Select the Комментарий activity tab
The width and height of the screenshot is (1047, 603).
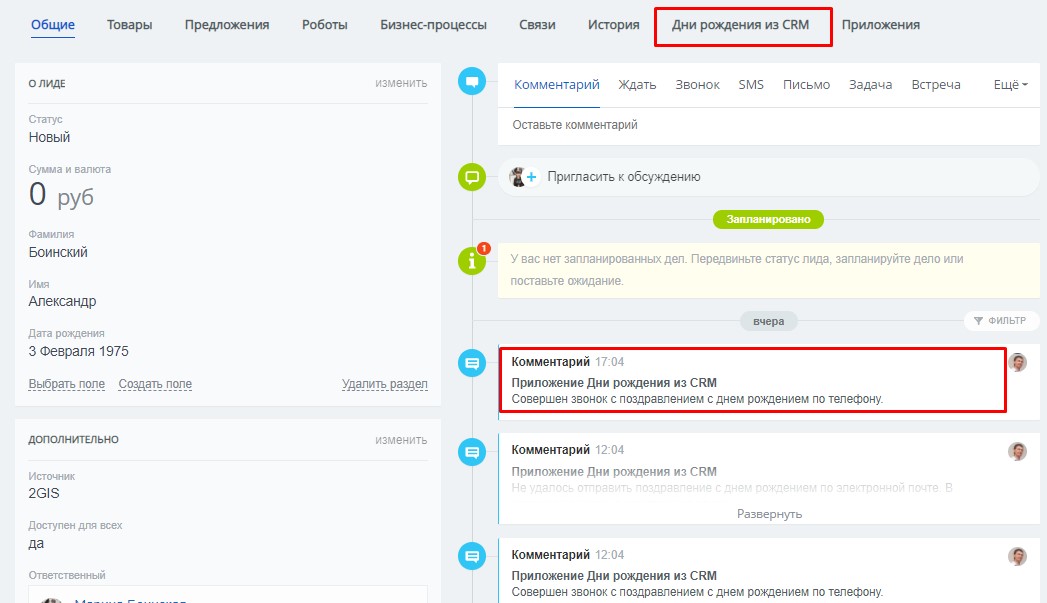click(557, 85)
